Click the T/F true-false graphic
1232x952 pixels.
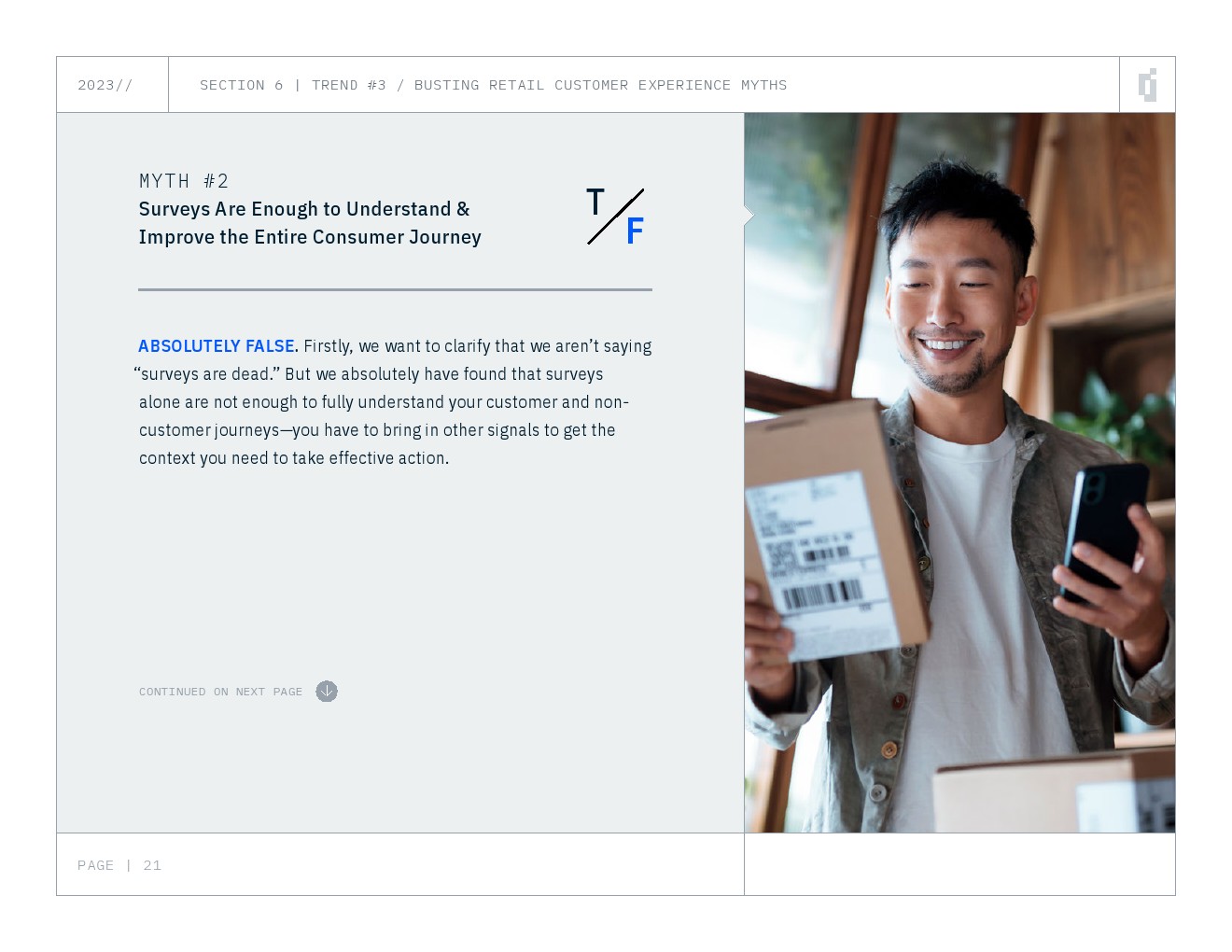tap(615, 217)
